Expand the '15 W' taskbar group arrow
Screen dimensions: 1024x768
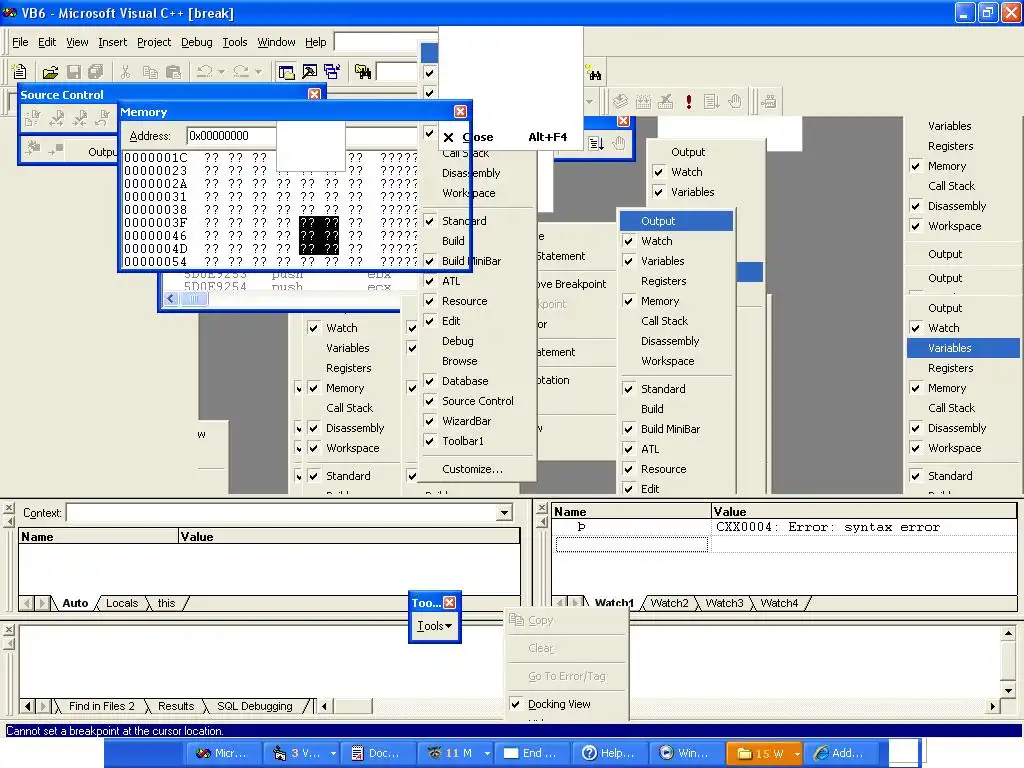(797, 753)
